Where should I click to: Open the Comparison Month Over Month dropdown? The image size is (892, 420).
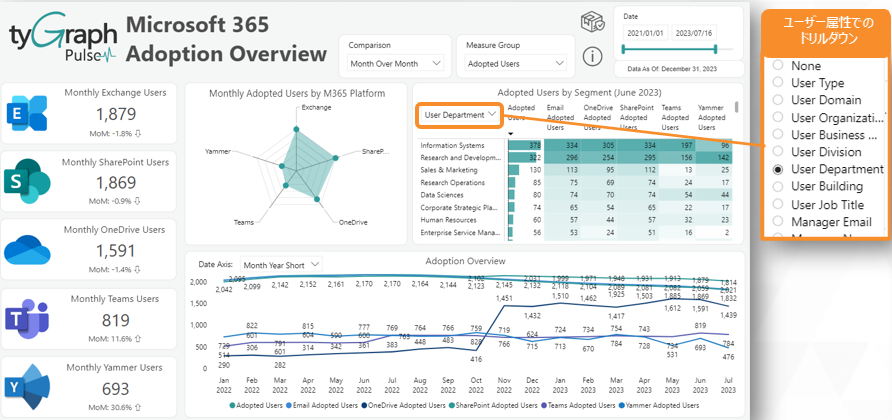click(x=395, y=63)
